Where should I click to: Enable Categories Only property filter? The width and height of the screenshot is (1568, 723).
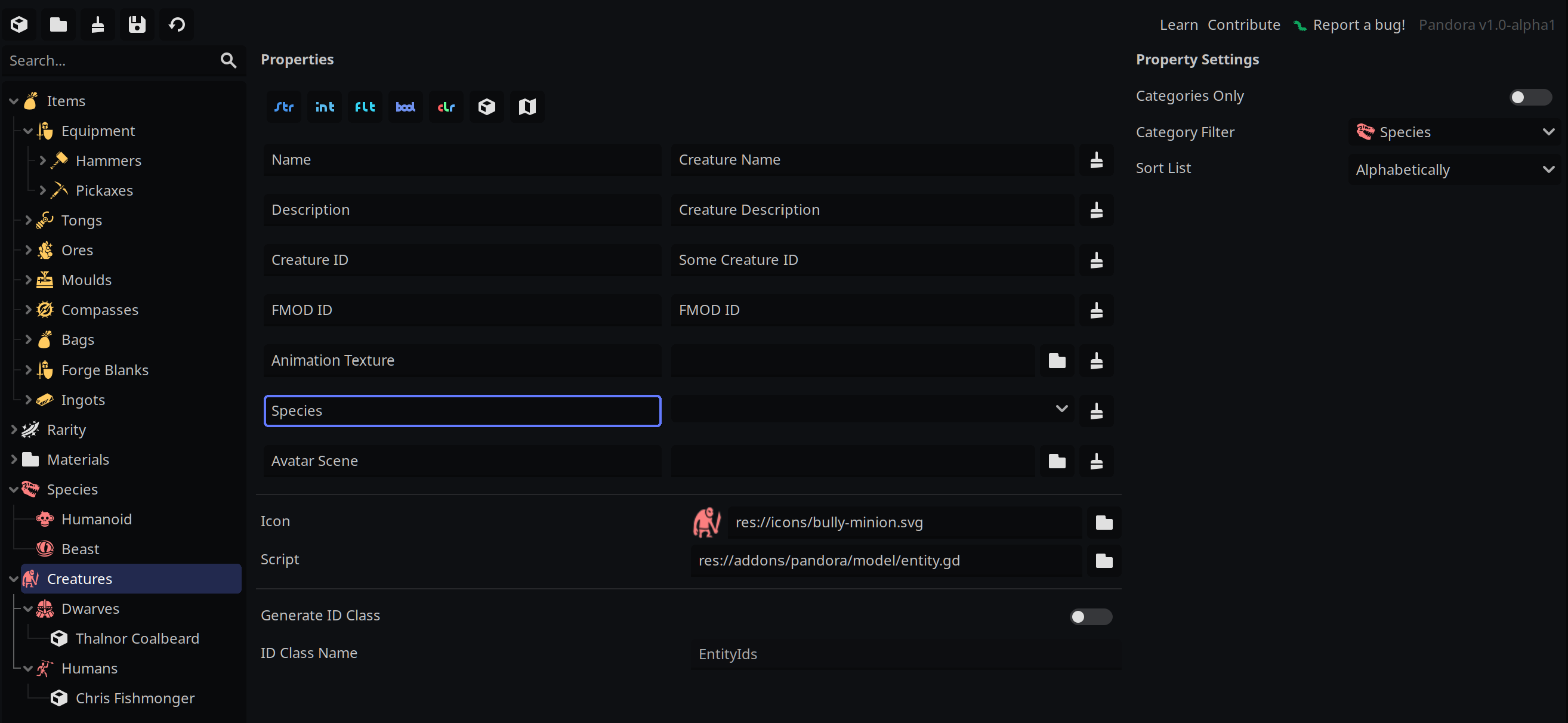point(1530,96)
